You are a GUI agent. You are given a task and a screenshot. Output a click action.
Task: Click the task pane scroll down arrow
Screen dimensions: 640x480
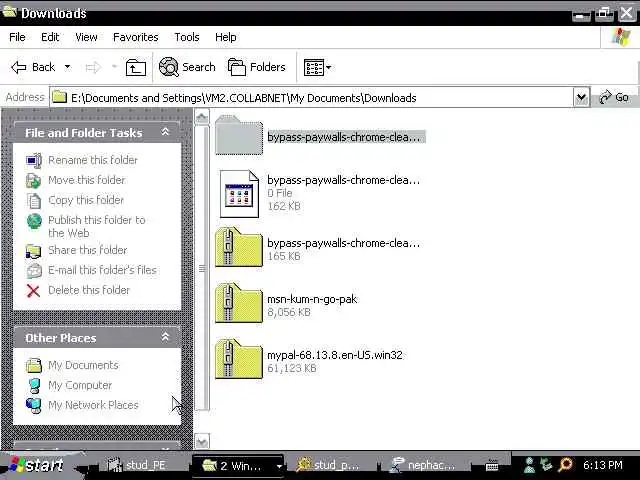tap(202, 441)
